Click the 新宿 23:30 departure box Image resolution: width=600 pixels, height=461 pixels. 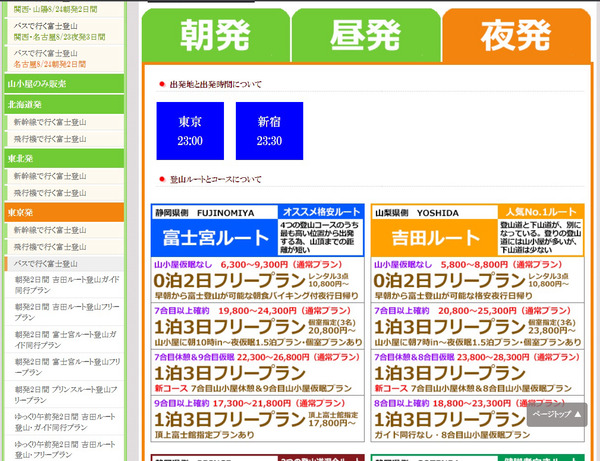(x=269, y=131)
